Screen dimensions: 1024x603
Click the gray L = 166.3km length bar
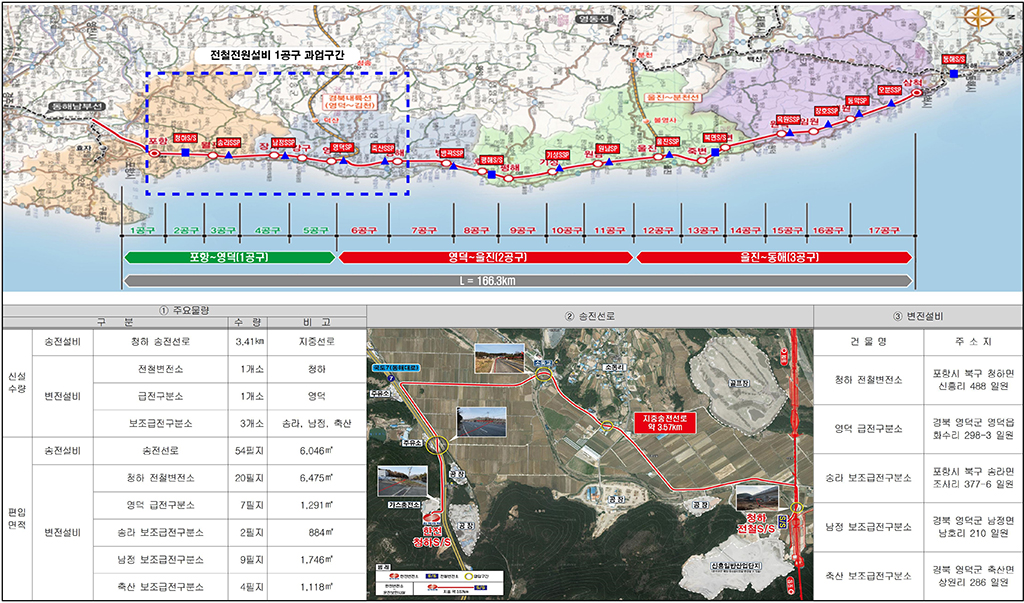517,281
